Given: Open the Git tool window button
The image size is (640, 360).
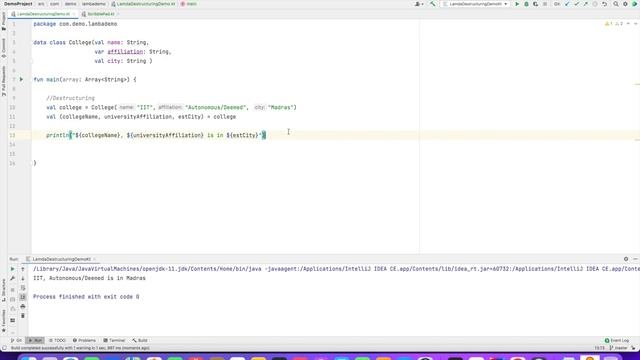Looking at the screenshot, I should [x=17, y=340].
